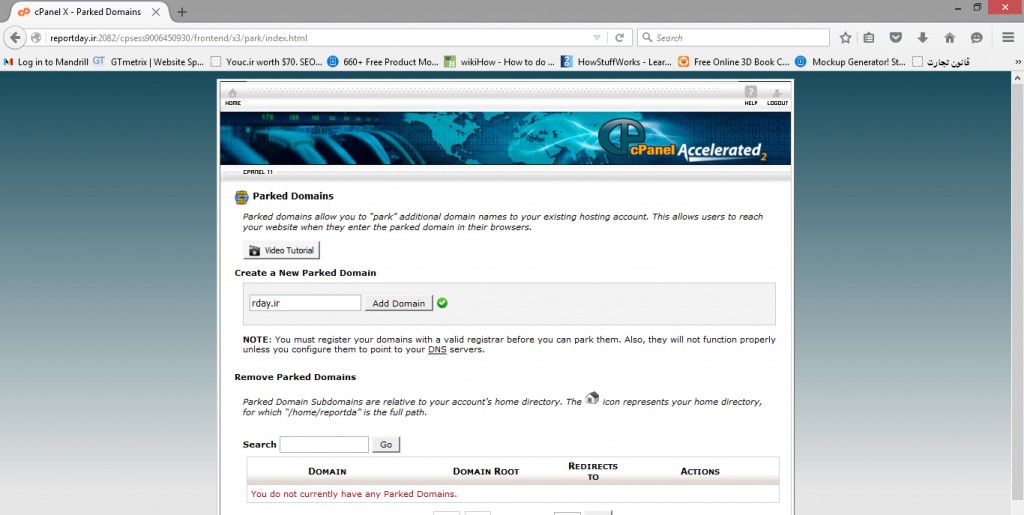
Task: Click the cPanel Home icon
Action: [x=233, y=95]
